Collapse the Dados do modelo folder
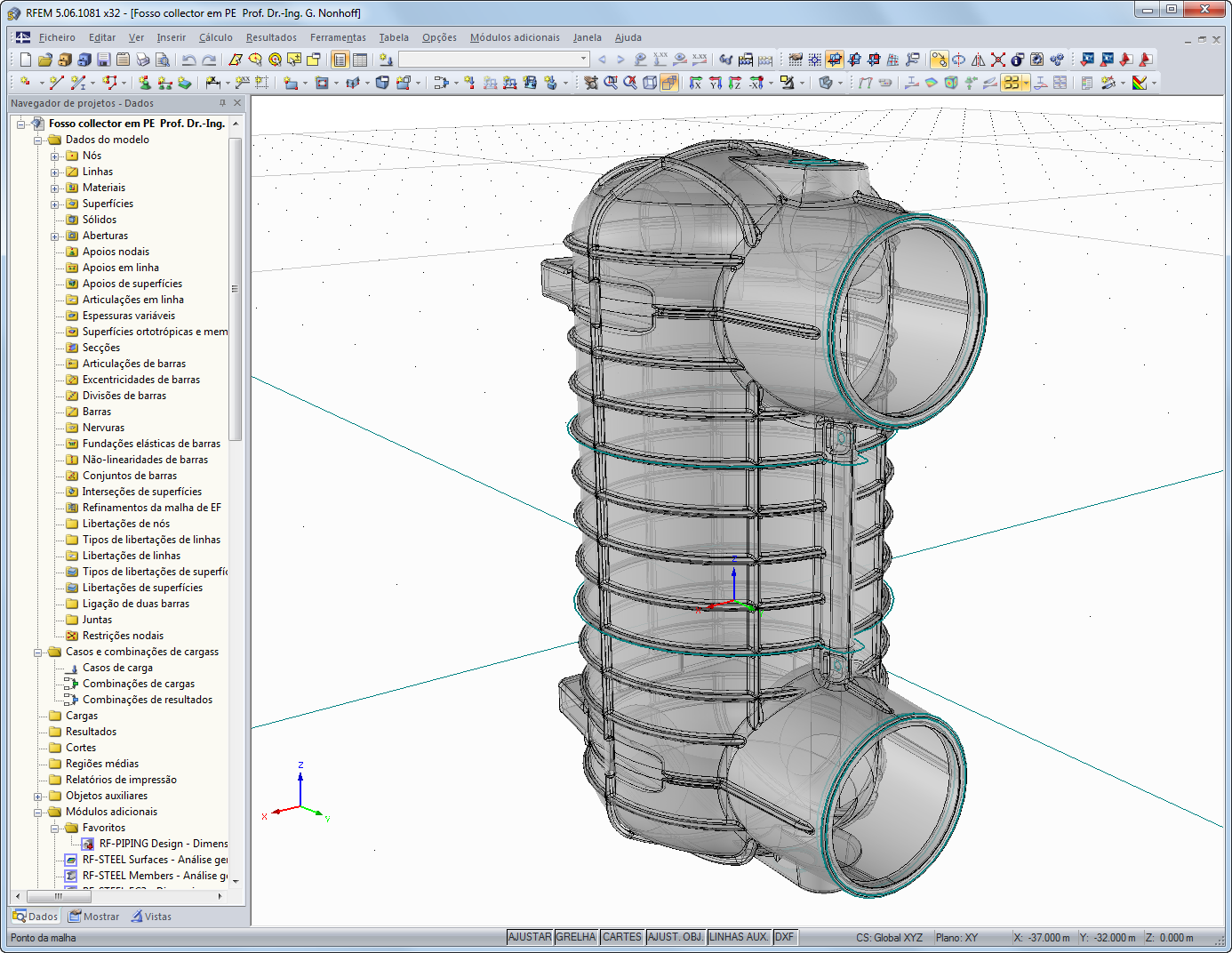 tap(38, 140)
